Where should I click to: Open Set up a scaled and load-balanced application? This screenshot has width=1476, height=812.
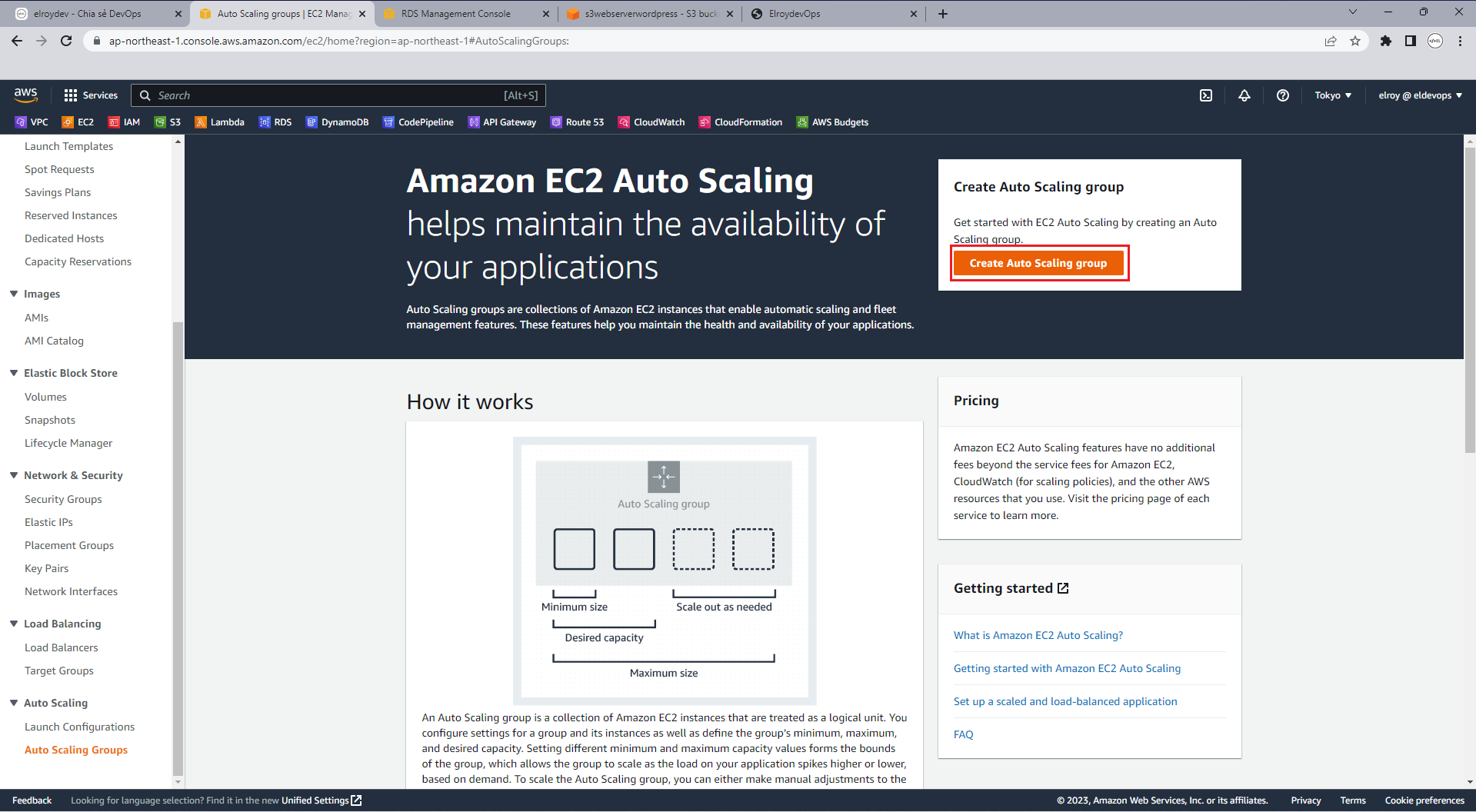pos(1065,701)
